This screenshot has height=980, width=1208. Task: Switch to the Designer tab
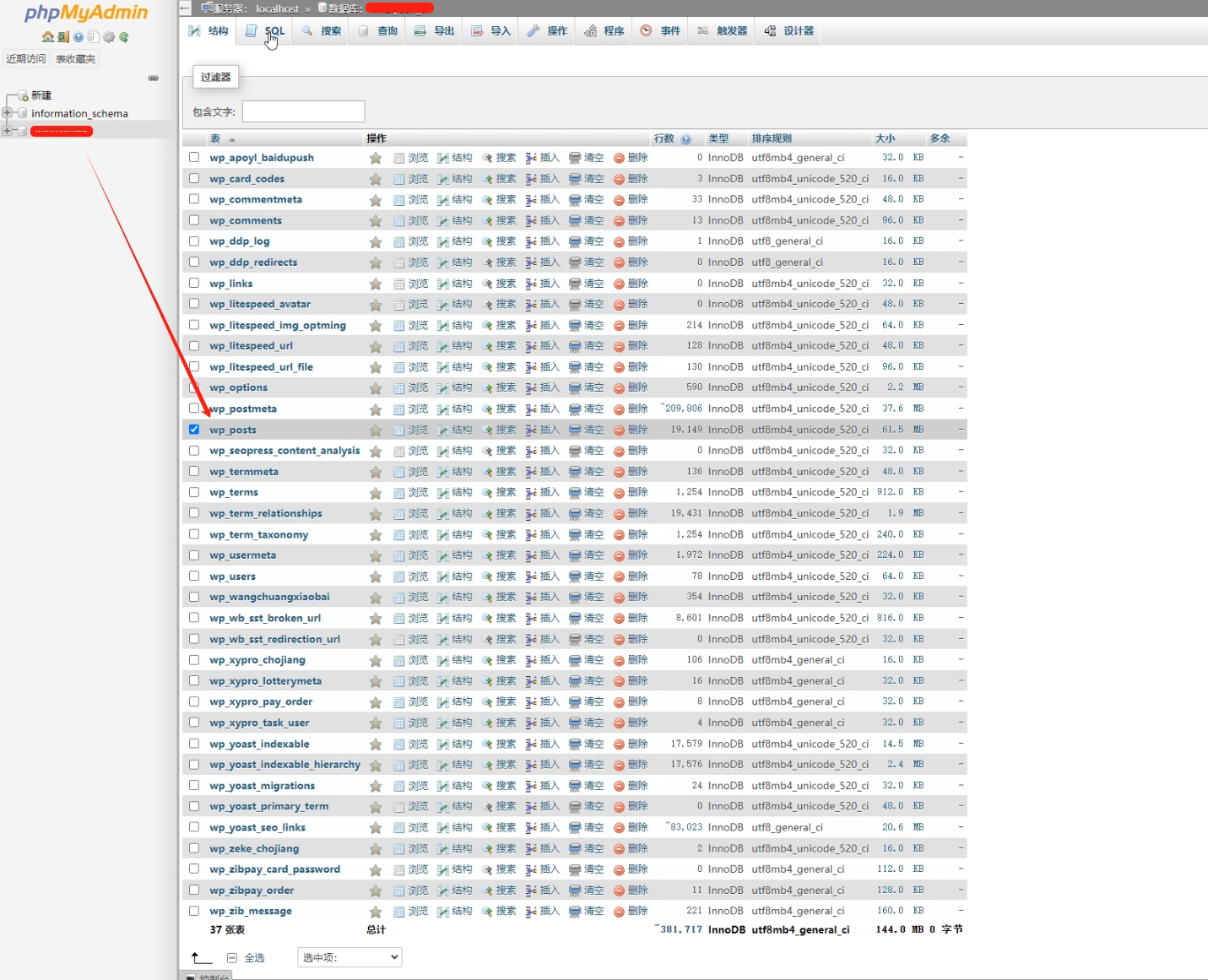pos(789,31)
